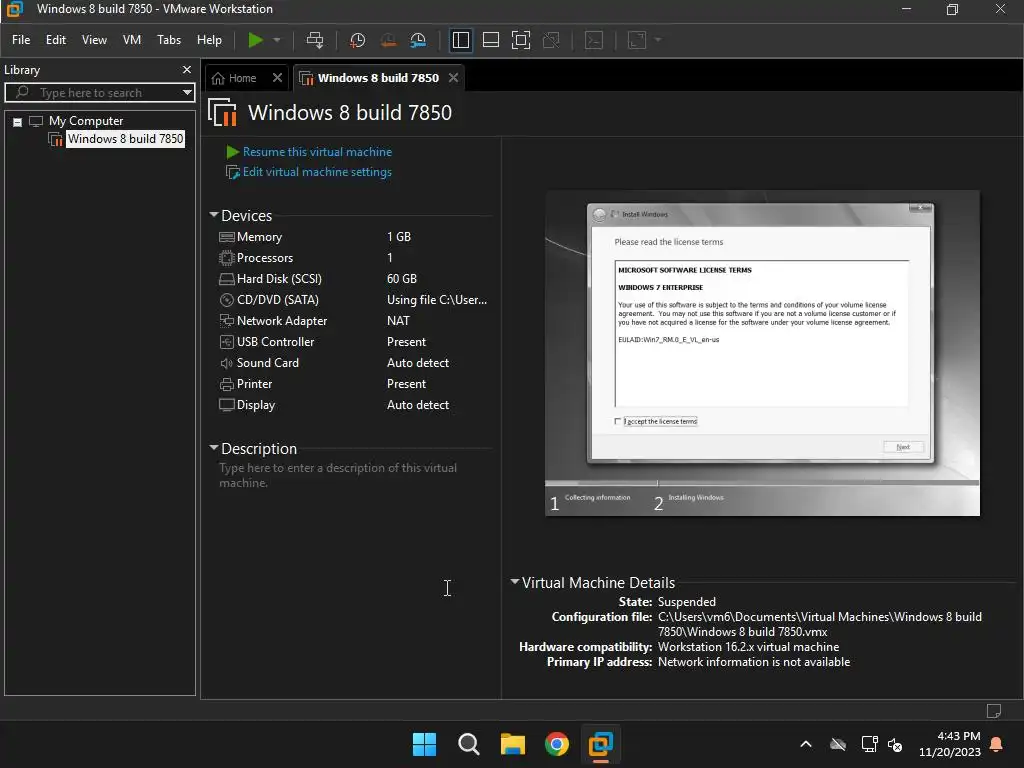
Task: Click the Suspended state text
Action: click(686, 602)
